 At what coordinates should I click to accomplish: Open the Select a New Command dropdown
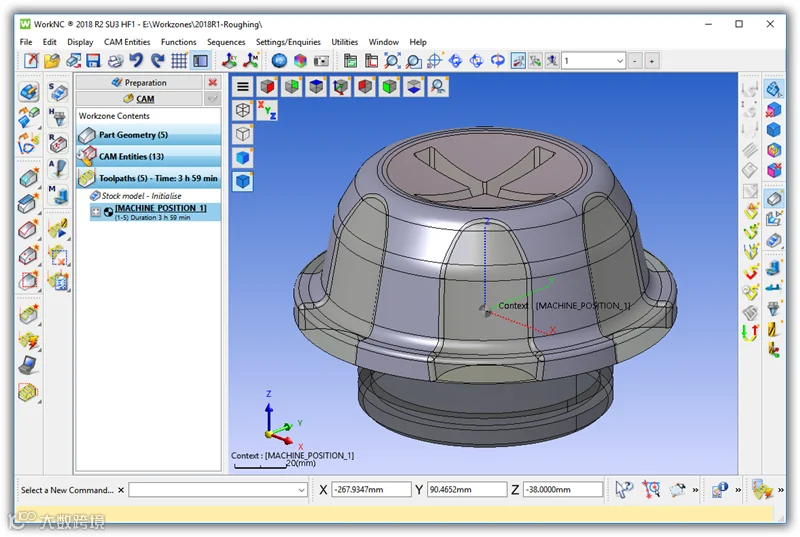pyautogui.click(x=218, y=490)
